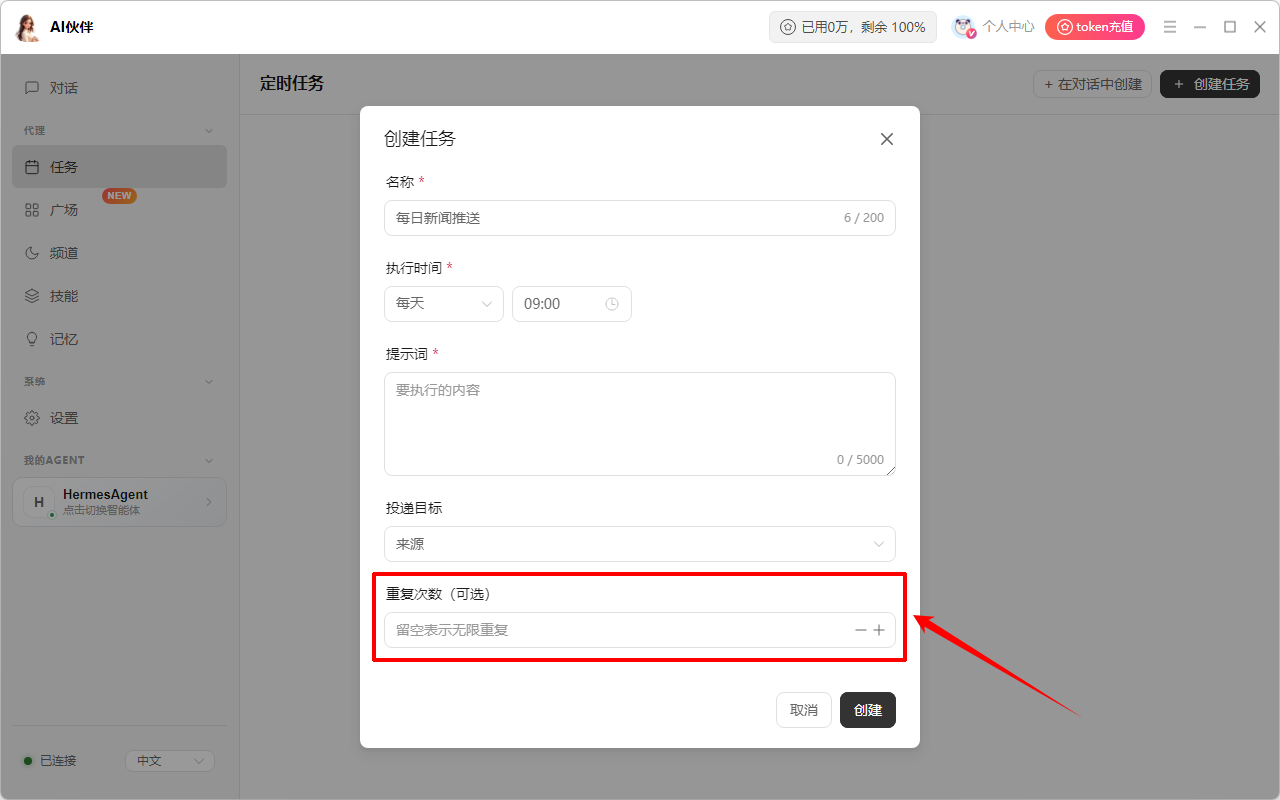Click the 09:00 time input
The image size is (1280, 800).
pyautogui.click(x=572, y=304)
